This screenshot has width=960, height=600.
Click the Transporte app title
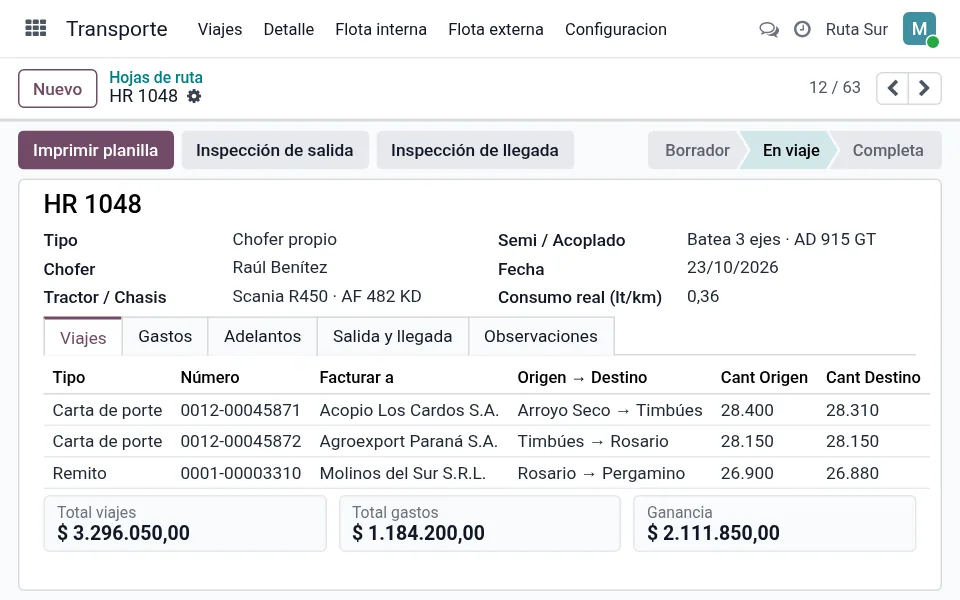tap(117, 29)
